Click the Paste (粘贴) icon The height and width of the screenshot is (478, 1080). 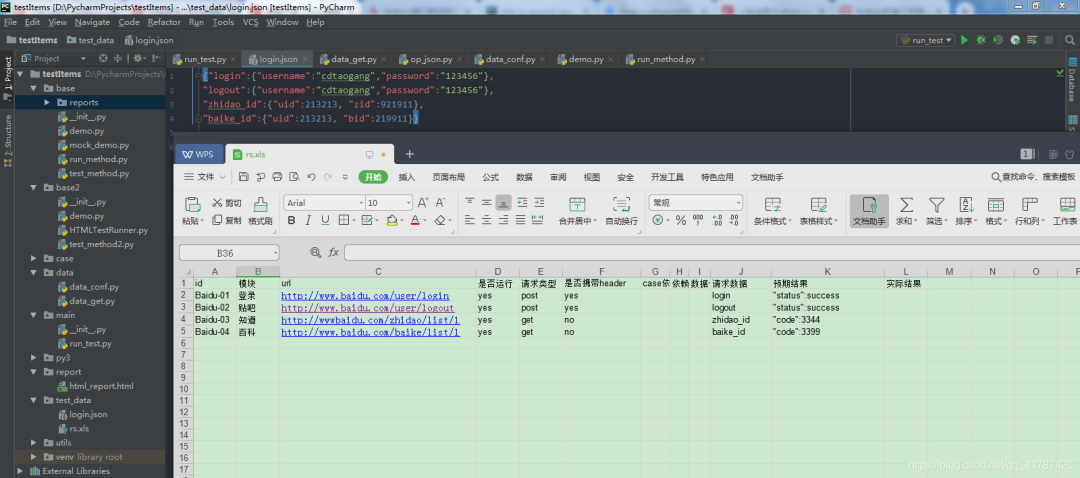tap(192, 205)
